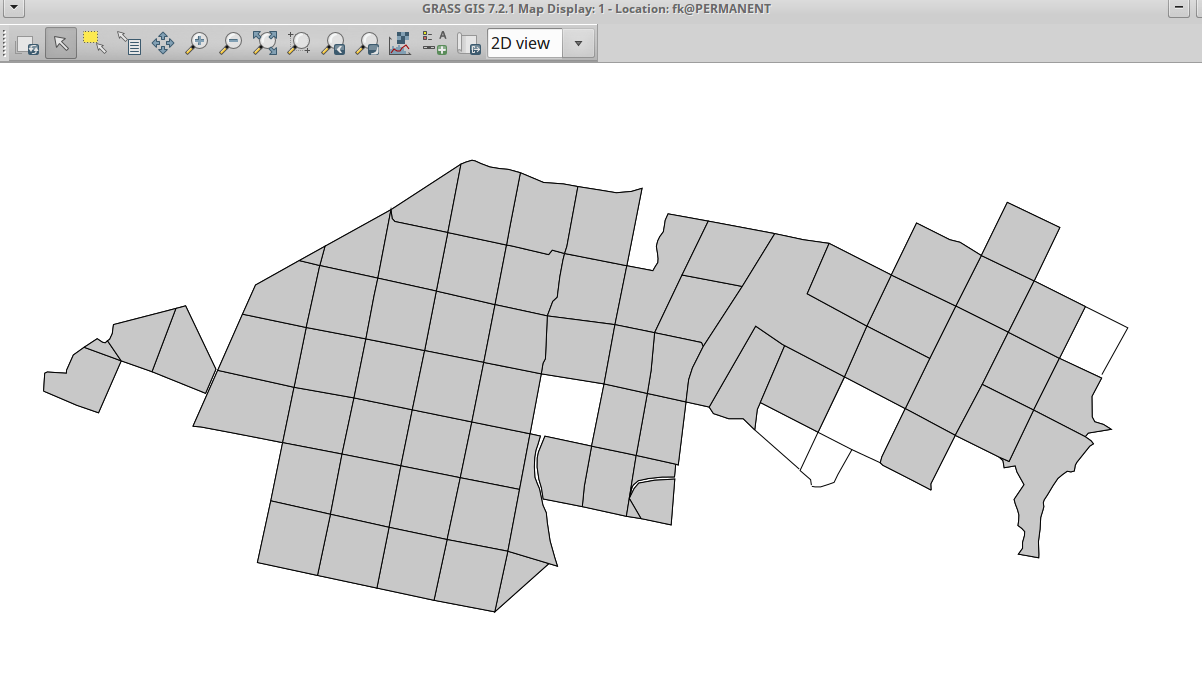Click Zoom to computational region extent
Image resolution: width=1202 pixels, height=677 pixels.
tap(299, 43)
